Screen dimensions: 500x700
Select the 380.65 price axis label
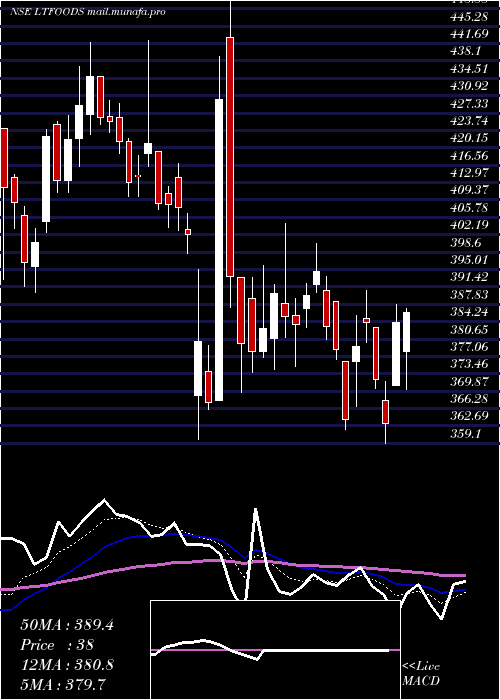point(469,329)
